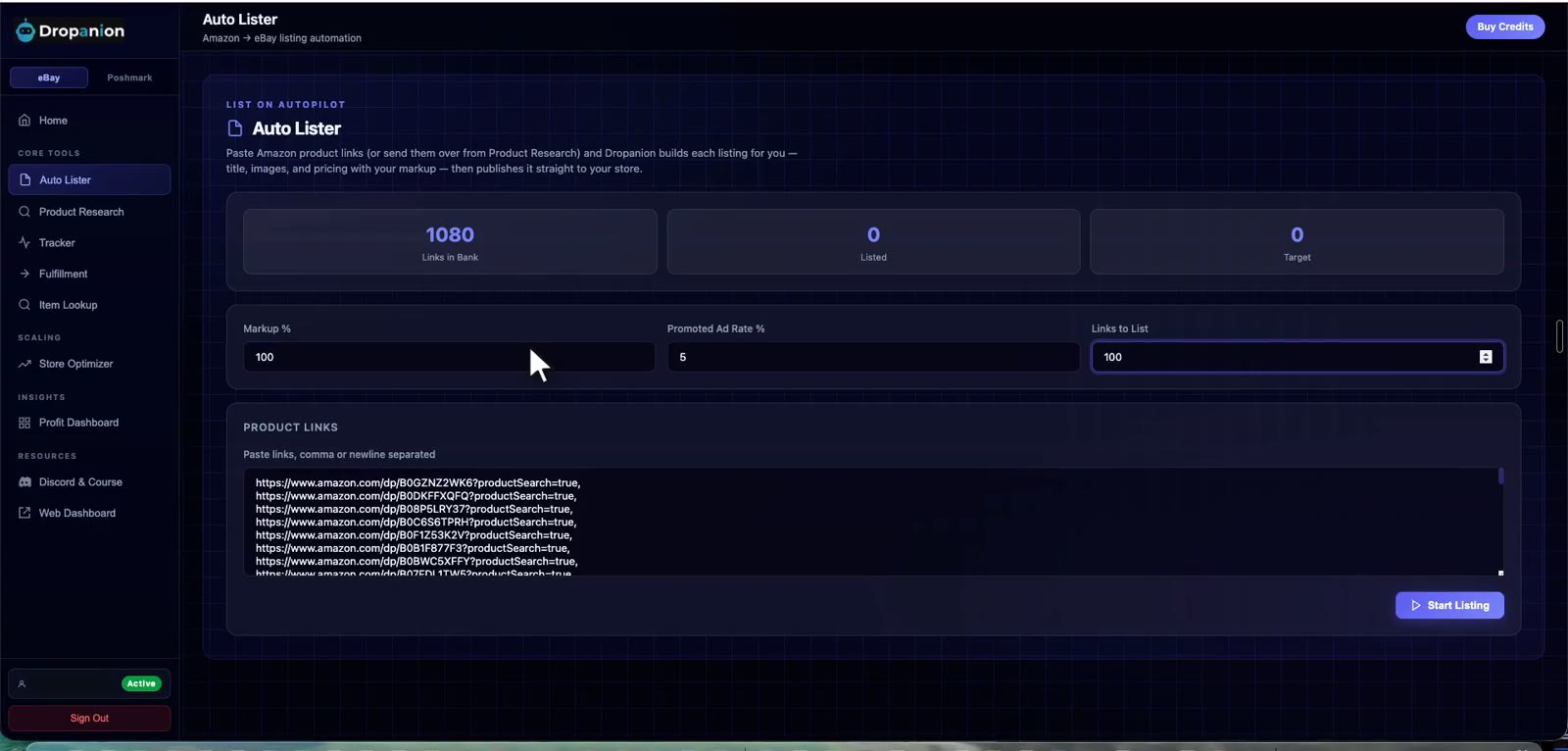
Task: Click the Start Listing button
Action: [x=1449, y=605]
